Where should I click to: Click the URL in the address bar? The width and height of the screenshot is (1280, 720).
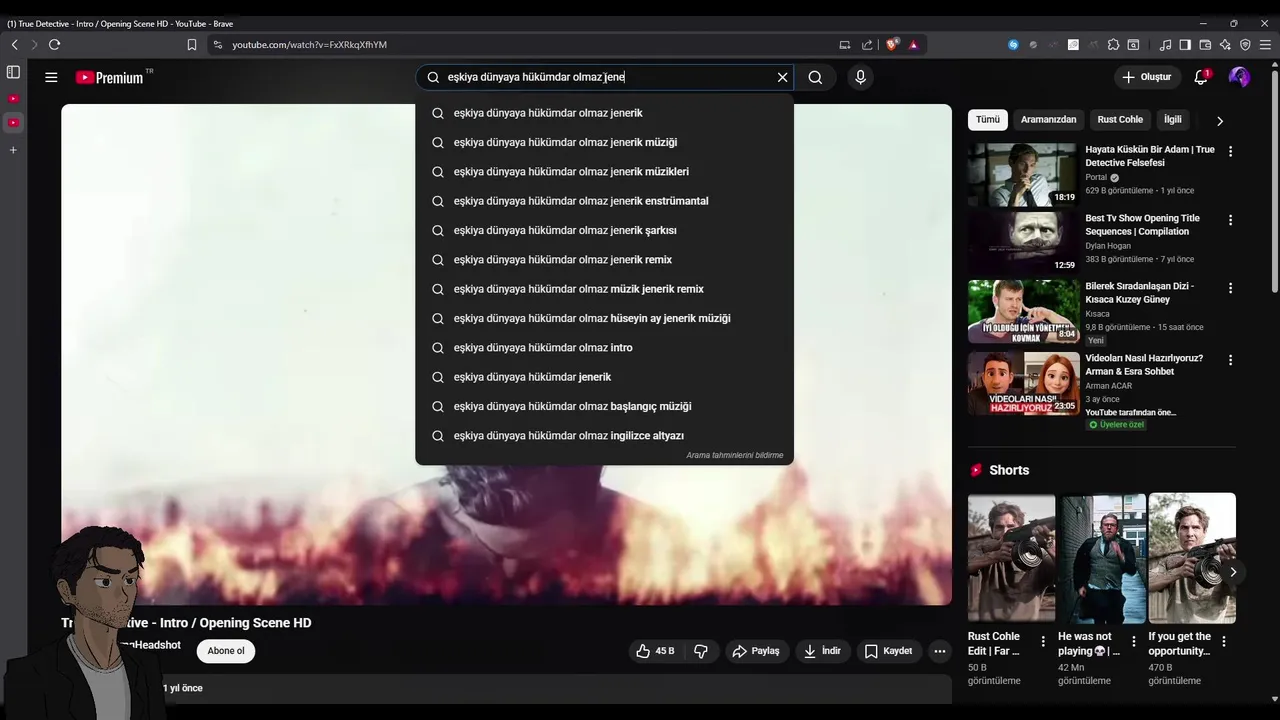pos(310,45)
